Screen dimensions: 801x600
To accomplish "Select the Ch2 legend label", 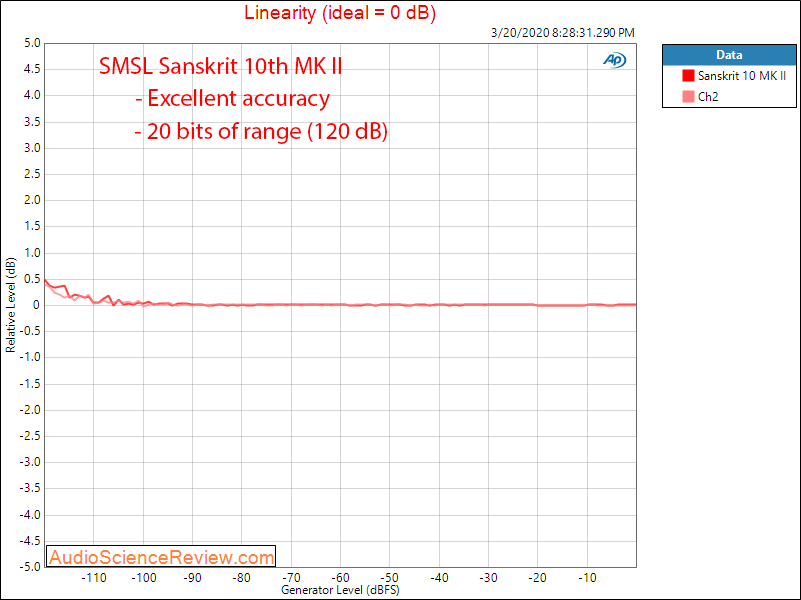I will (708, 97).
